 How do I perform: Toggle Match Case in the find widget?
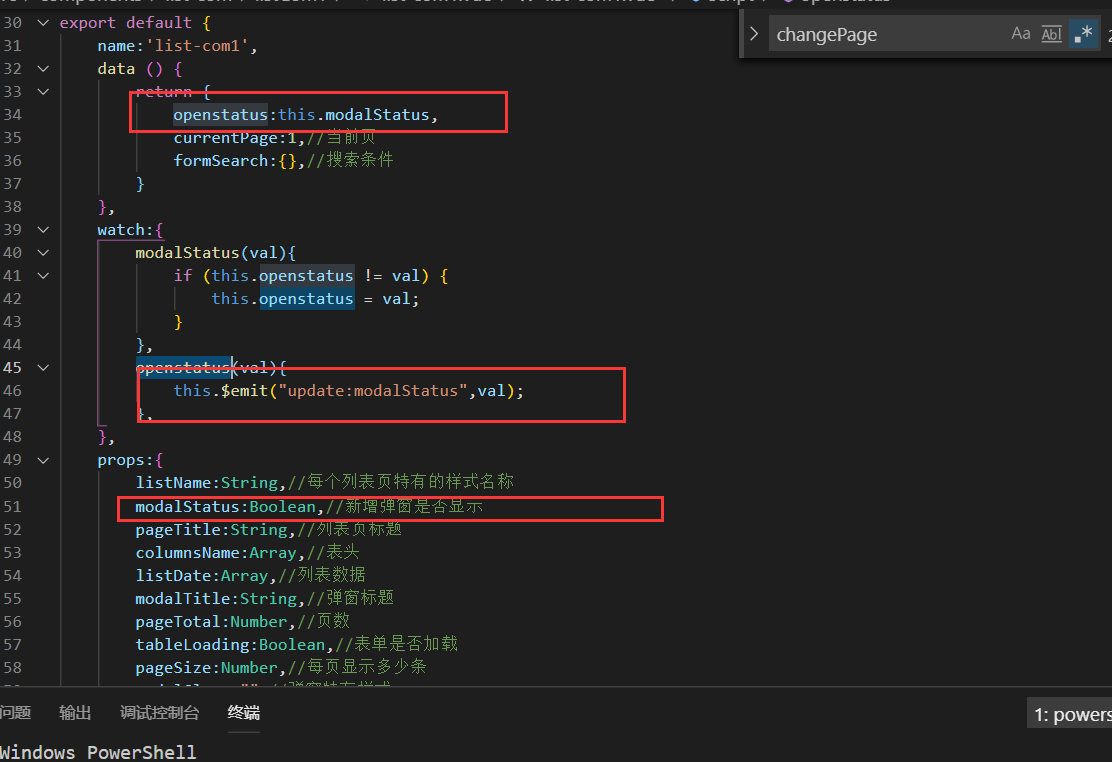click(x=1021, y=33)
